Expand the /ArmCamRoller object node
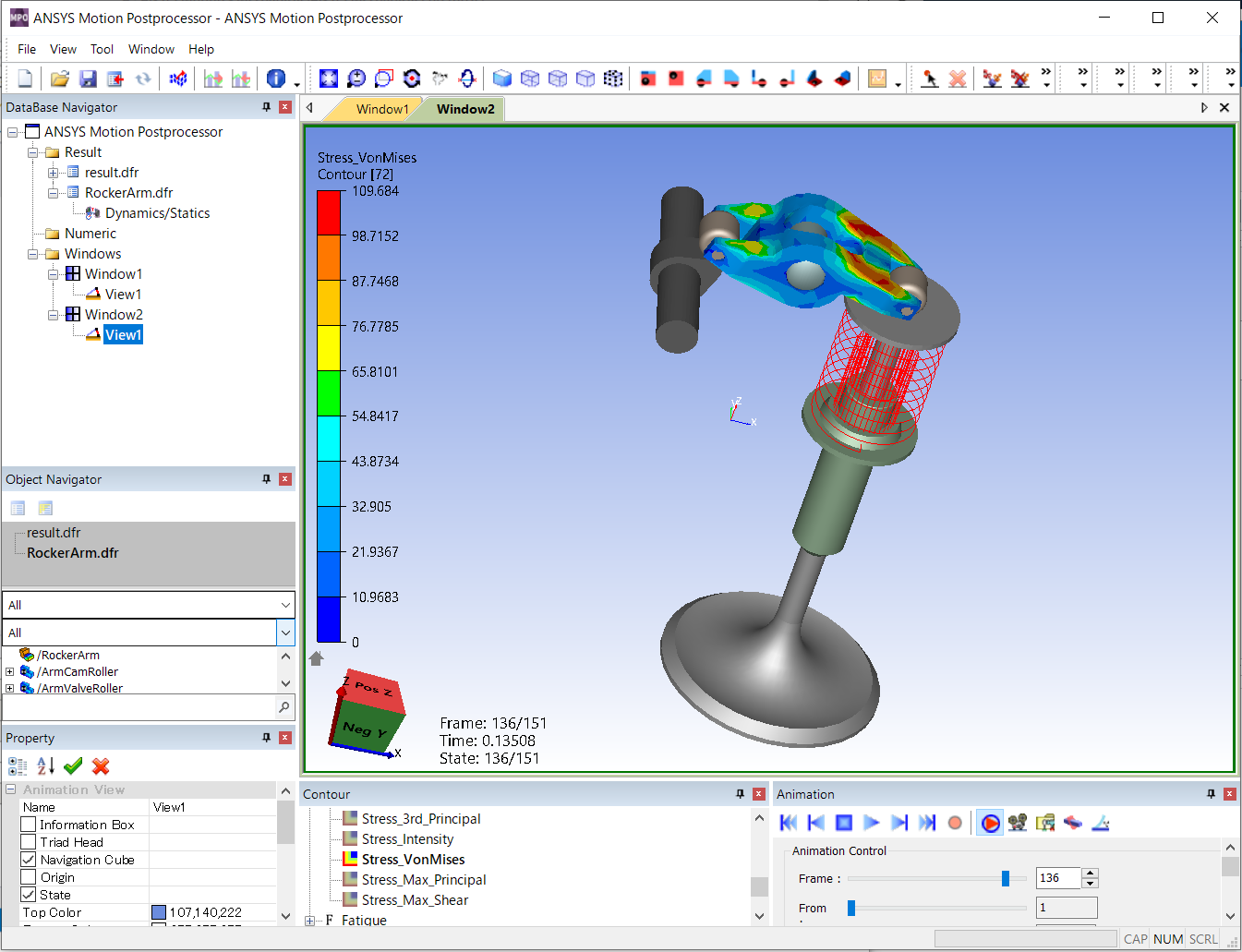This screenshot has height=952, width=1242. (x=10, y=672)
